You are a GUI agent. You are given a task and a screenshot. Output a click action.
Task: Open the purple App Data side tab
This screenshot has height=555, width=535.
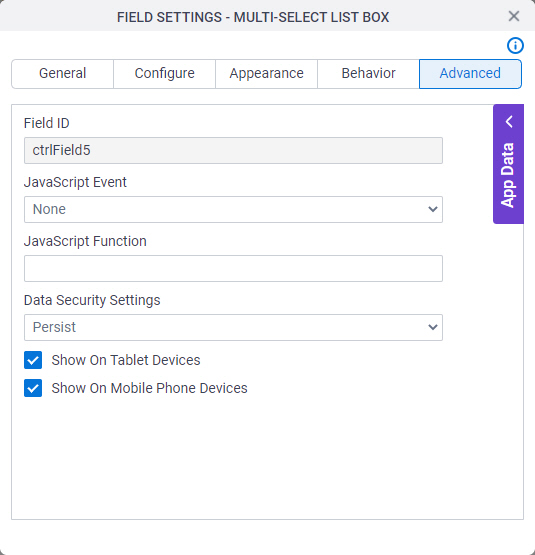click(x=508, y=164)
